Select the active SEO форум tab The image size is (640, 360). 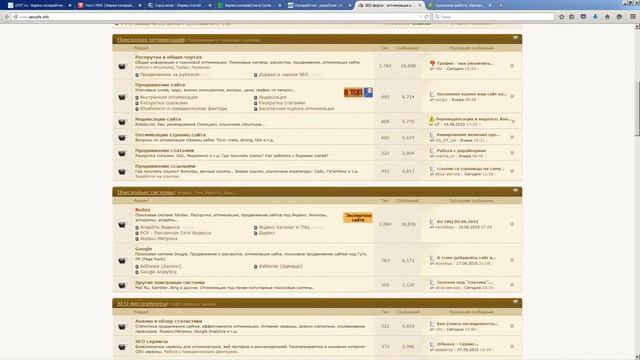pos(389,5)
